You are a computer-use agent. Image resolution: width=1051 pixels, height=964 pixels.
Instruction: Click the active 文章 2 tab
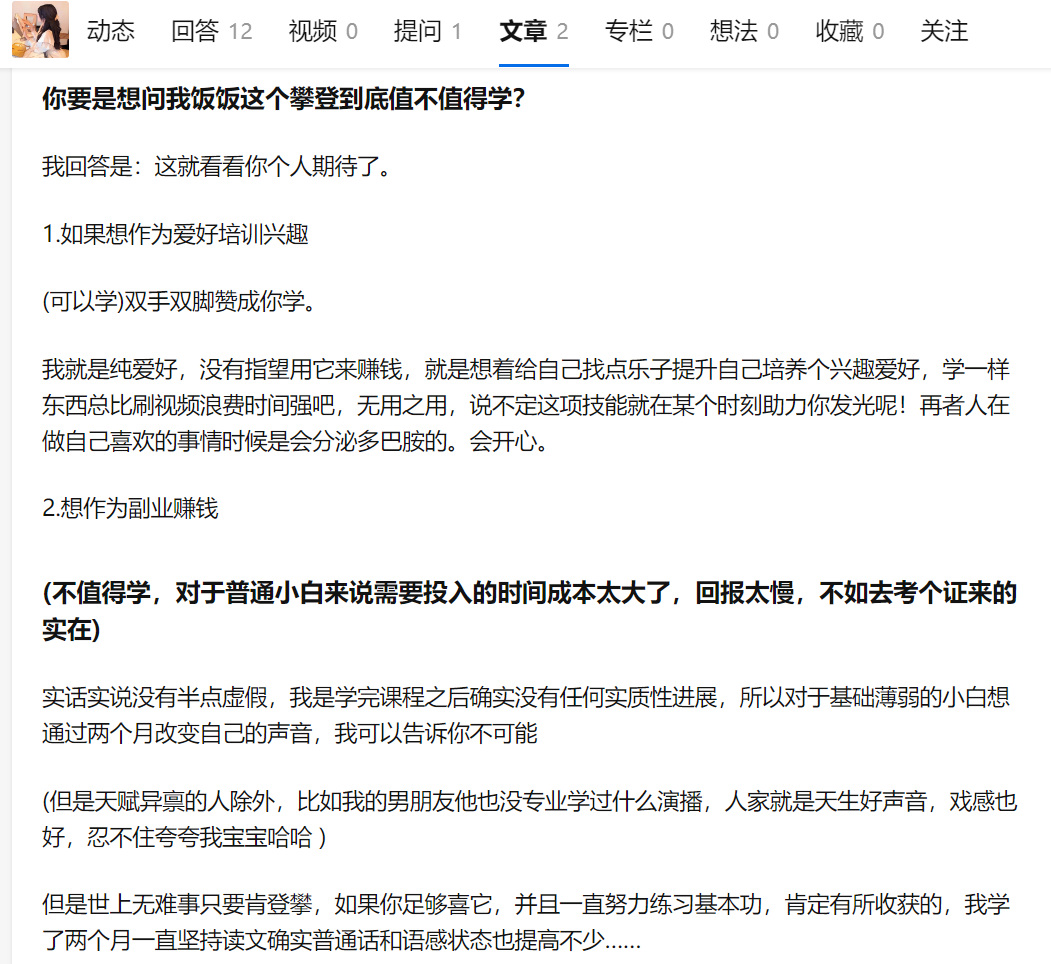[x=534, y=32]
